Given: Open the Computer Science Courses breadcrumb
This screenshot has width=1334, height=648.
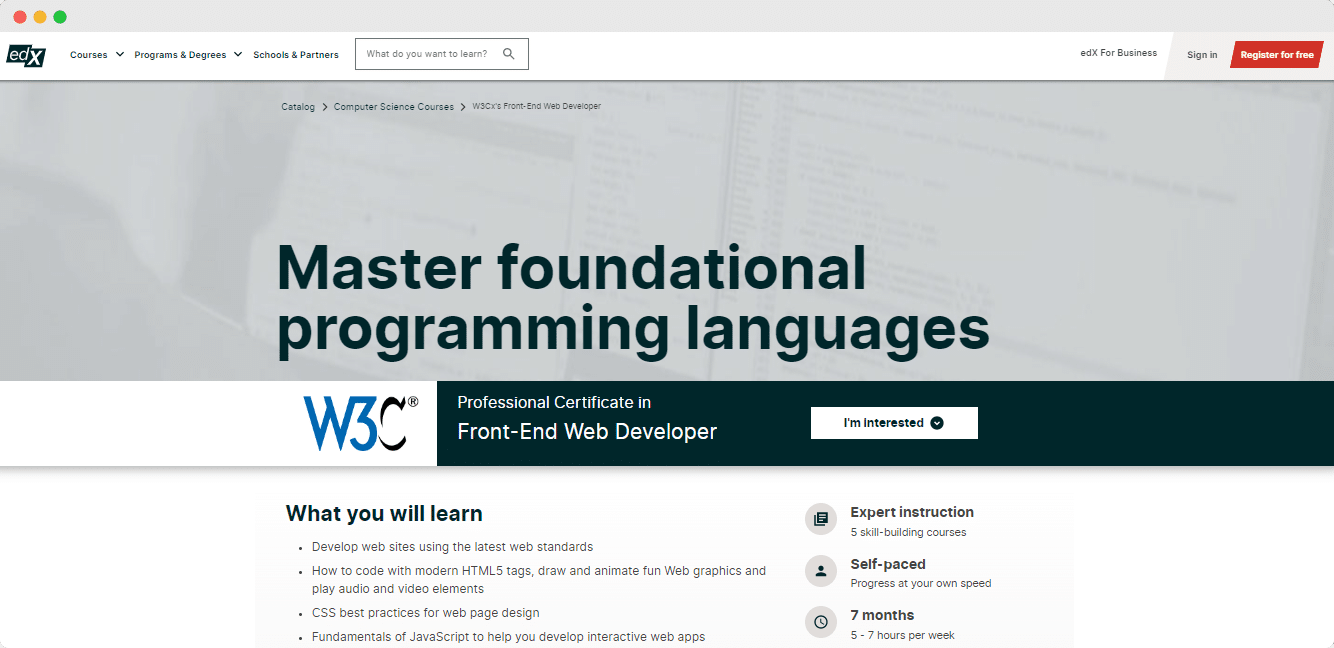Looking at the screenshot, I should click(394, 107).
